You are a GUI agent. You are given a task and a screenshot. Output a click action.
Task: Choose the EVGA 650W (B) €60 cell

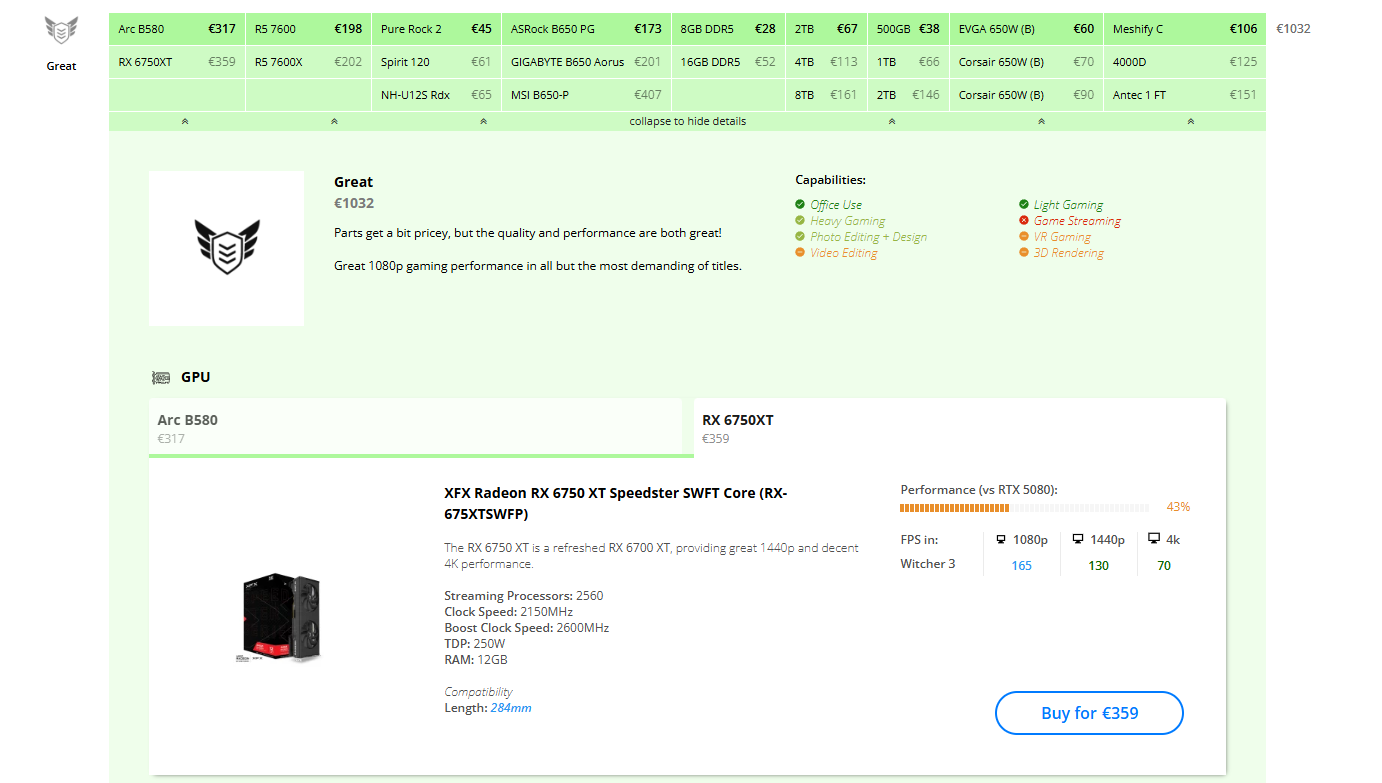(x=1026, y=29)
